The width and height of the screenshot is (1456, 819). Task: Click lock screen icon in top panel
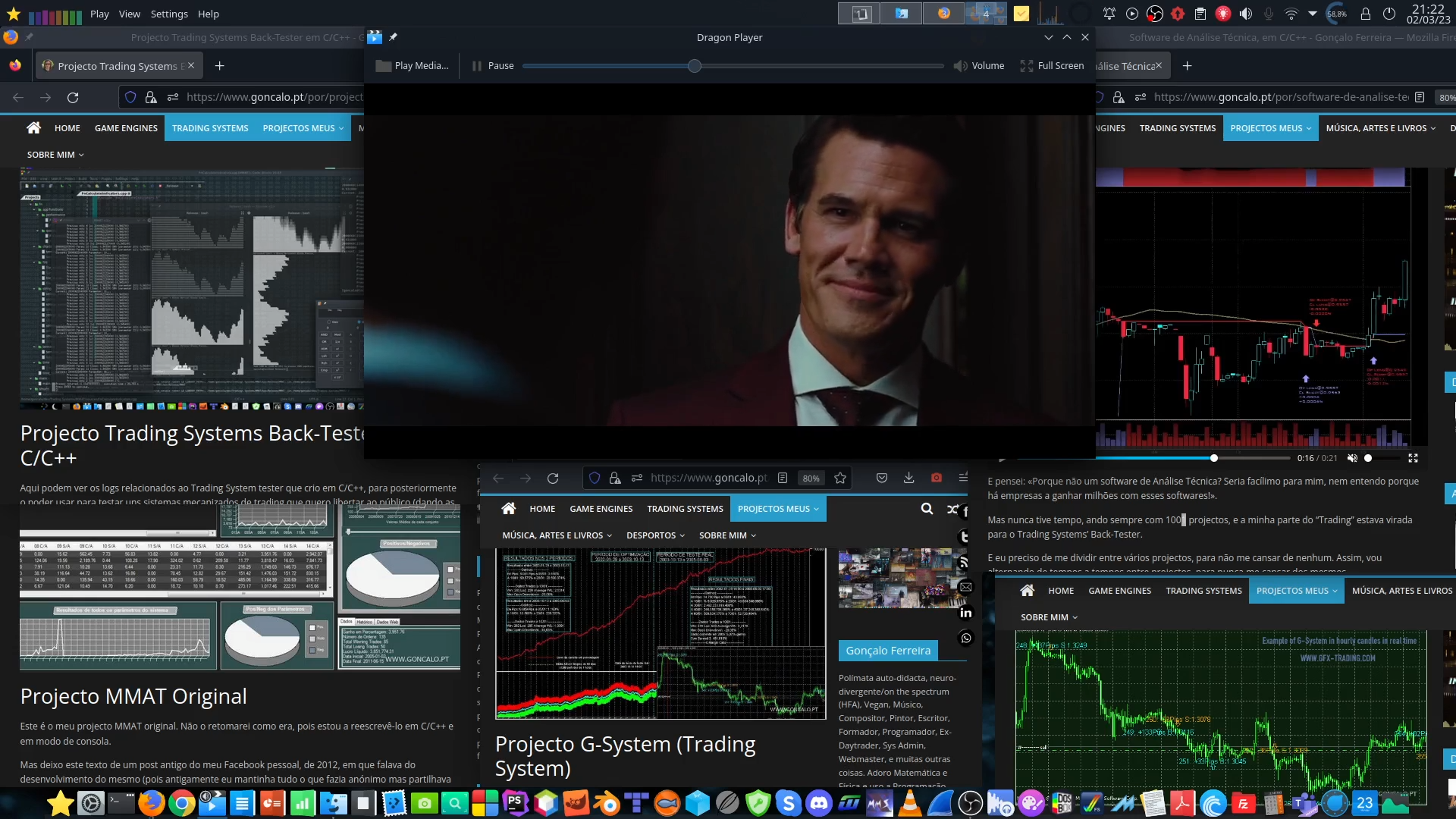pyautogui.click(x=1366, y=14)
